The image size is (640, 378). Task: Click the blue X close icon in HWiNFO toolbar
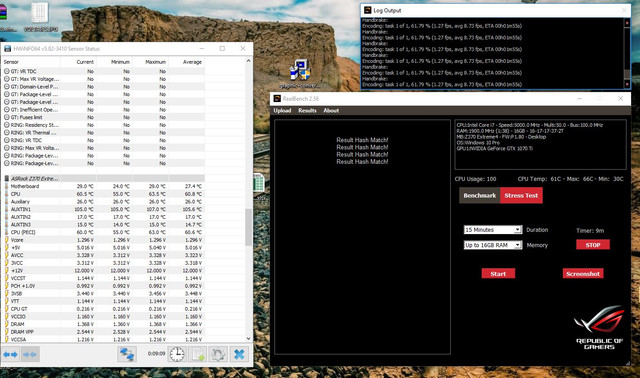[x=239, y=354]
